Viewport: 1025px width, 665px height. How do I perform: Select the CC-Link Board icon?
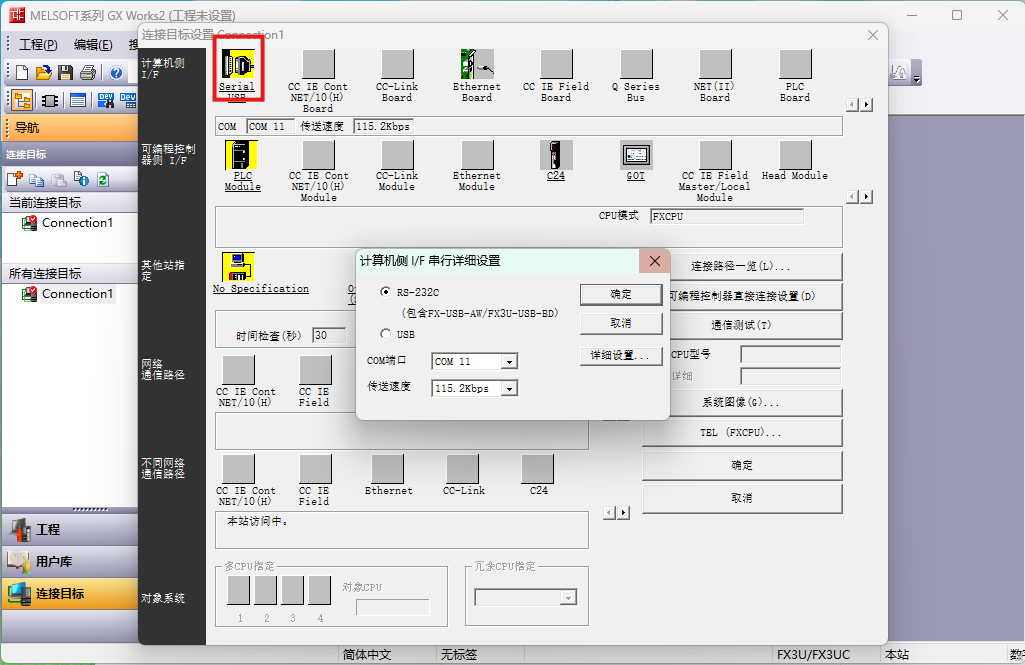[397, 64]
